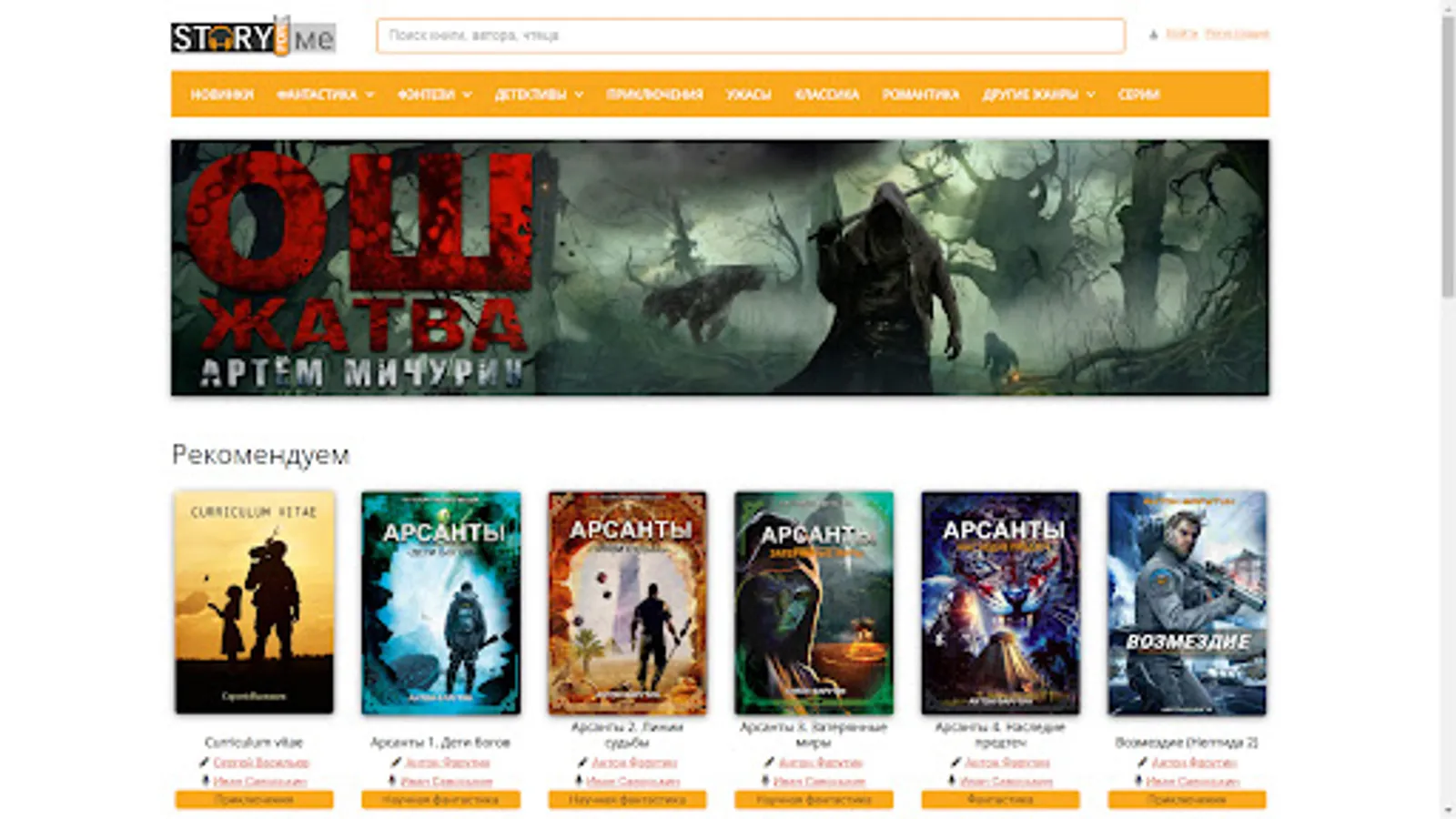Click the narrator microphone icon under Возмездие

tap(1138, 782)
